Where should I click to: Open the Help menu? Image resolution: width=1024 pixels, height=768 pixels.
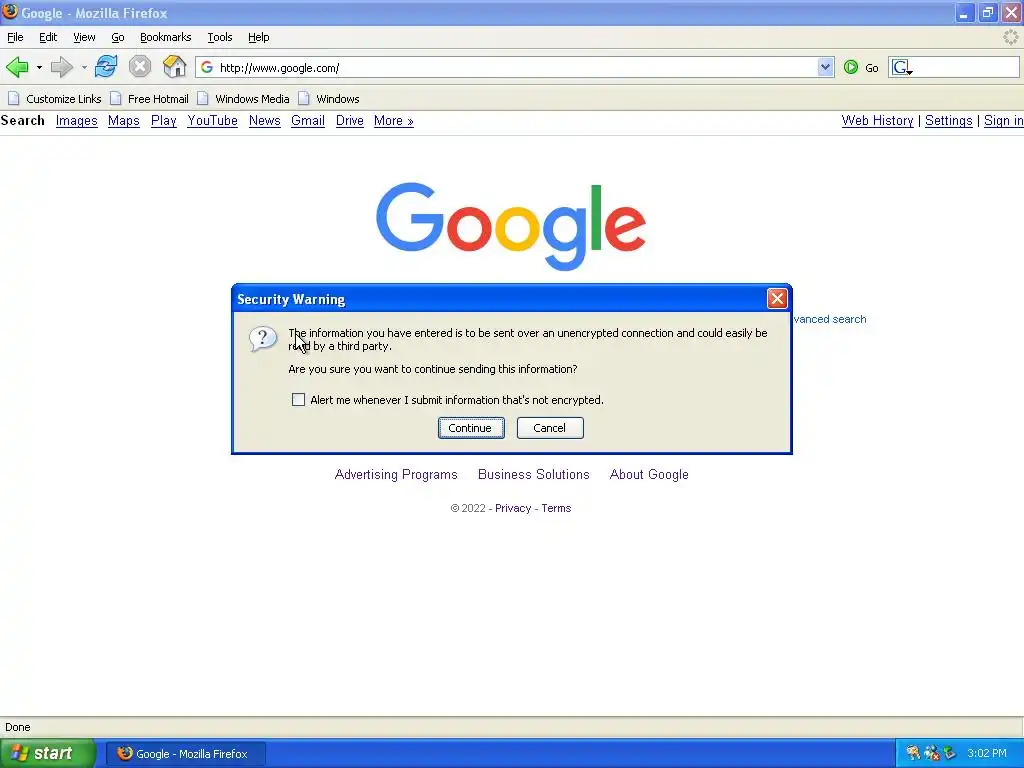(x=259, y=37)
